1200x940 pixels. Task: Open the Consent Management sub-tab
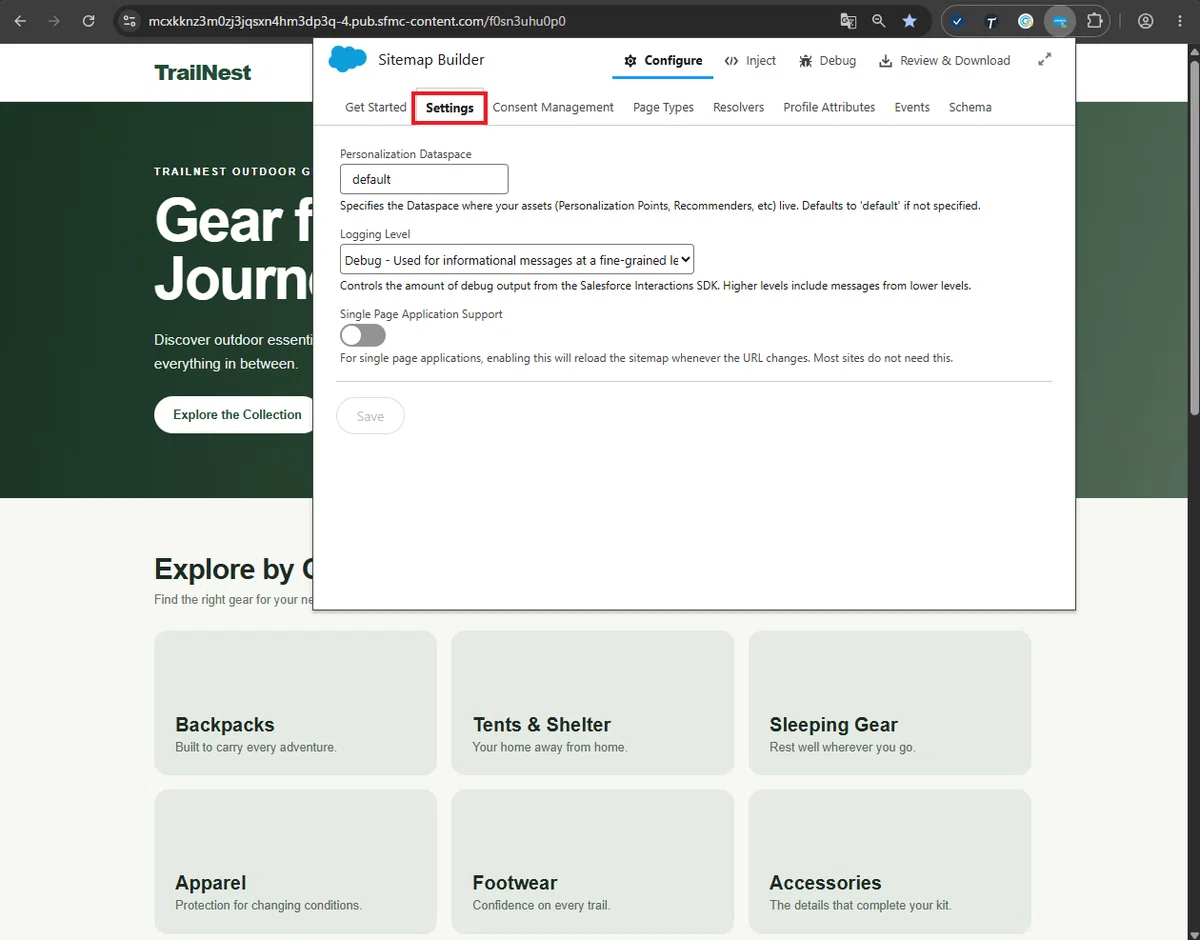(x=553, y=107)
